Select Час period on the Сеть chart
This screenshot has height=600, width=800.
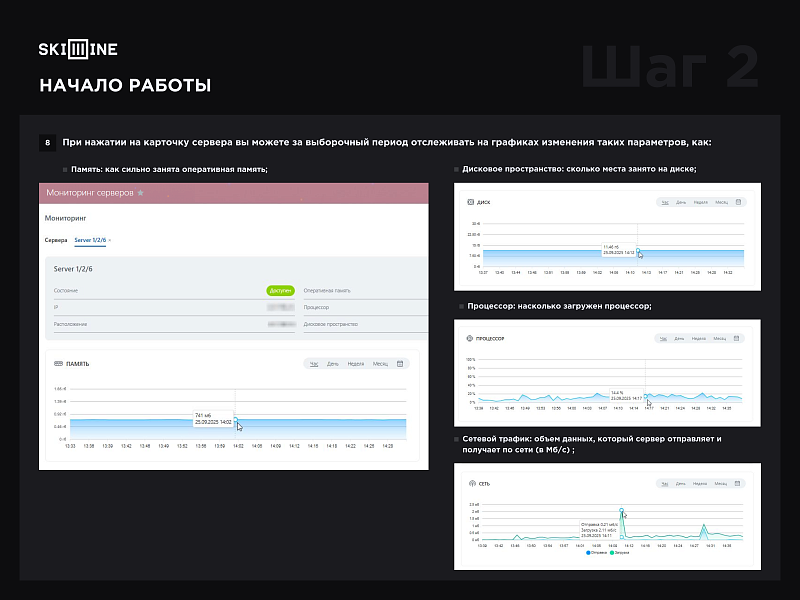663,484
